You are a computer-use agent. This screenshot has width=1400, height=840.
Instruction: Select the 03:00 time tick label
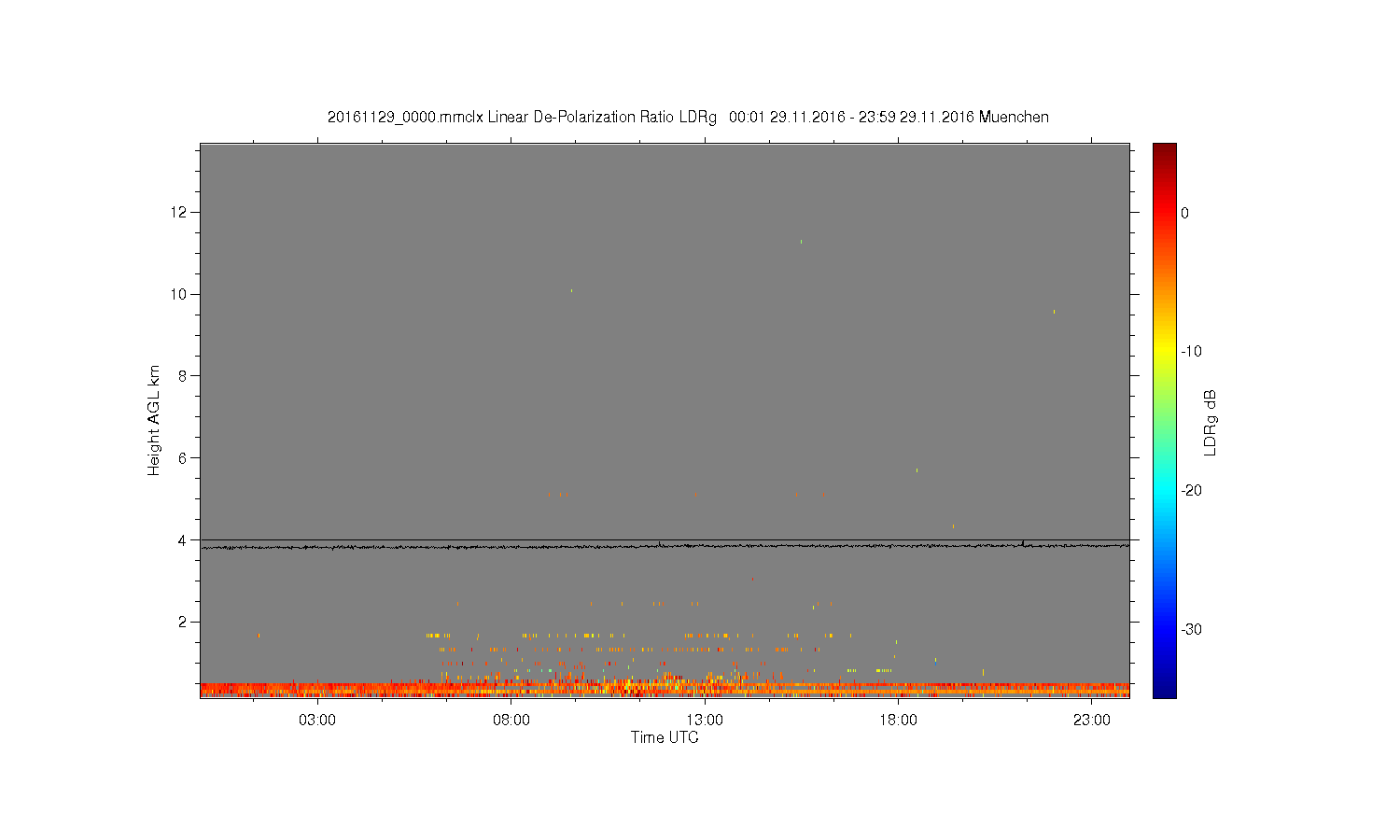point(317,721)
